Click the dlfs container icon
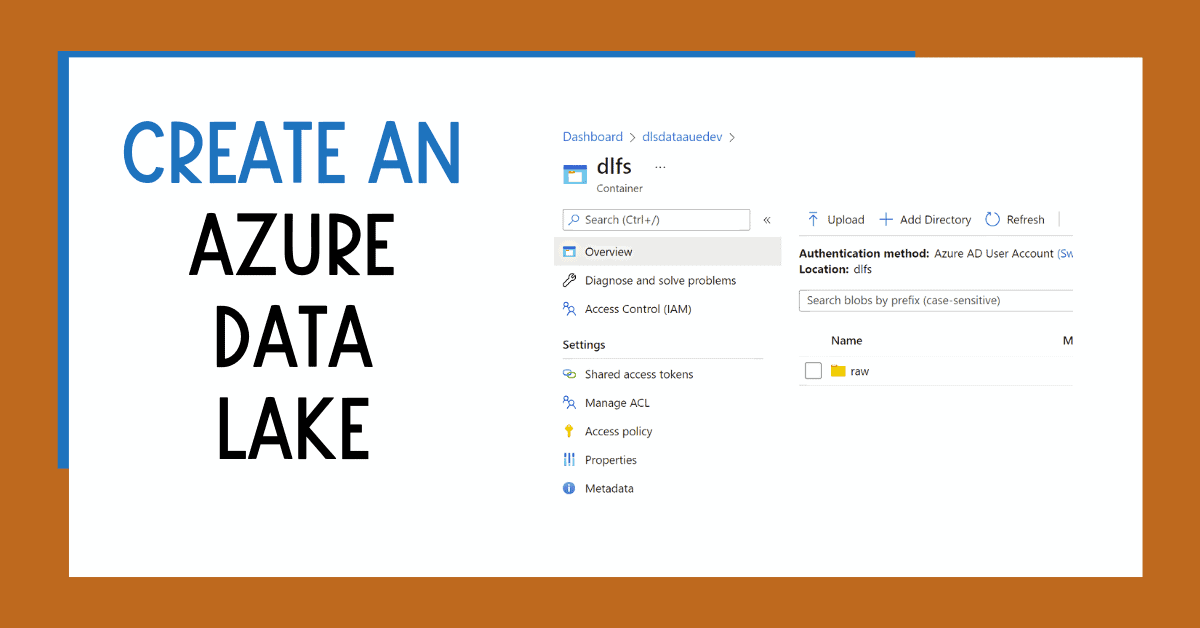1200x628 pixels. (575, 174)
